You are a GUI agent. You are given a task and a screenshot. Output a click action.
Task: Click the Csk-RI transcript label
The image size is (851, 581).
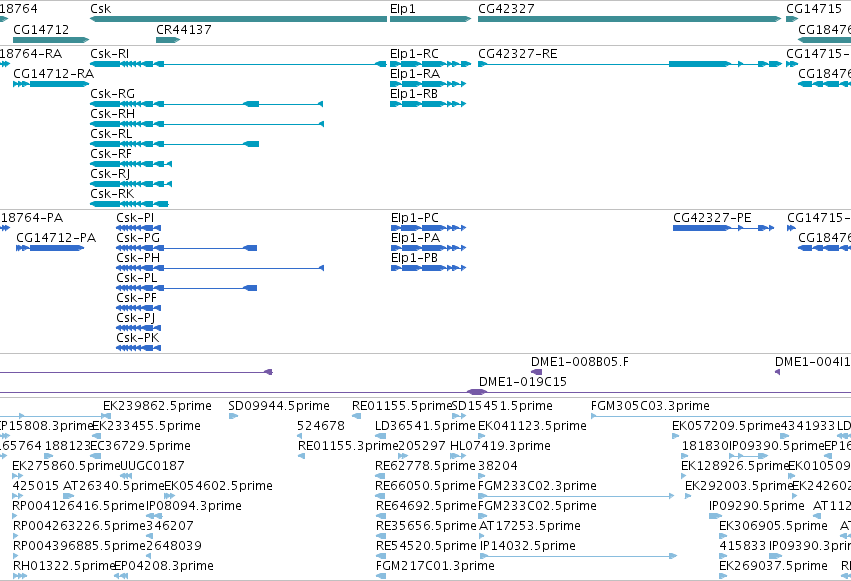coord(110,54)
